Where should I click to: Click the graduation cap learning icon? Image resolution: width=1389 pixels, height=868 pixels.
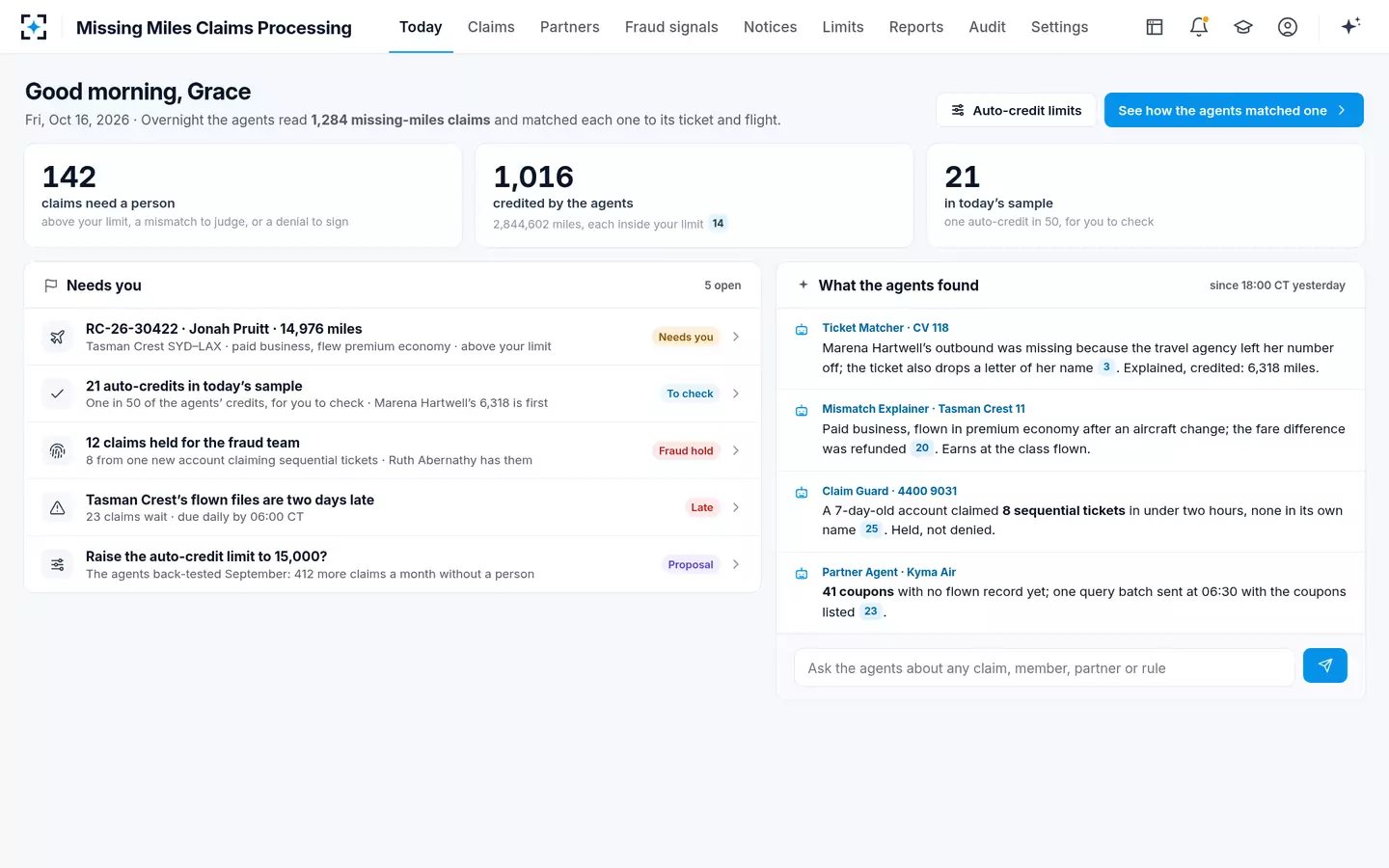pos(1243,27)
